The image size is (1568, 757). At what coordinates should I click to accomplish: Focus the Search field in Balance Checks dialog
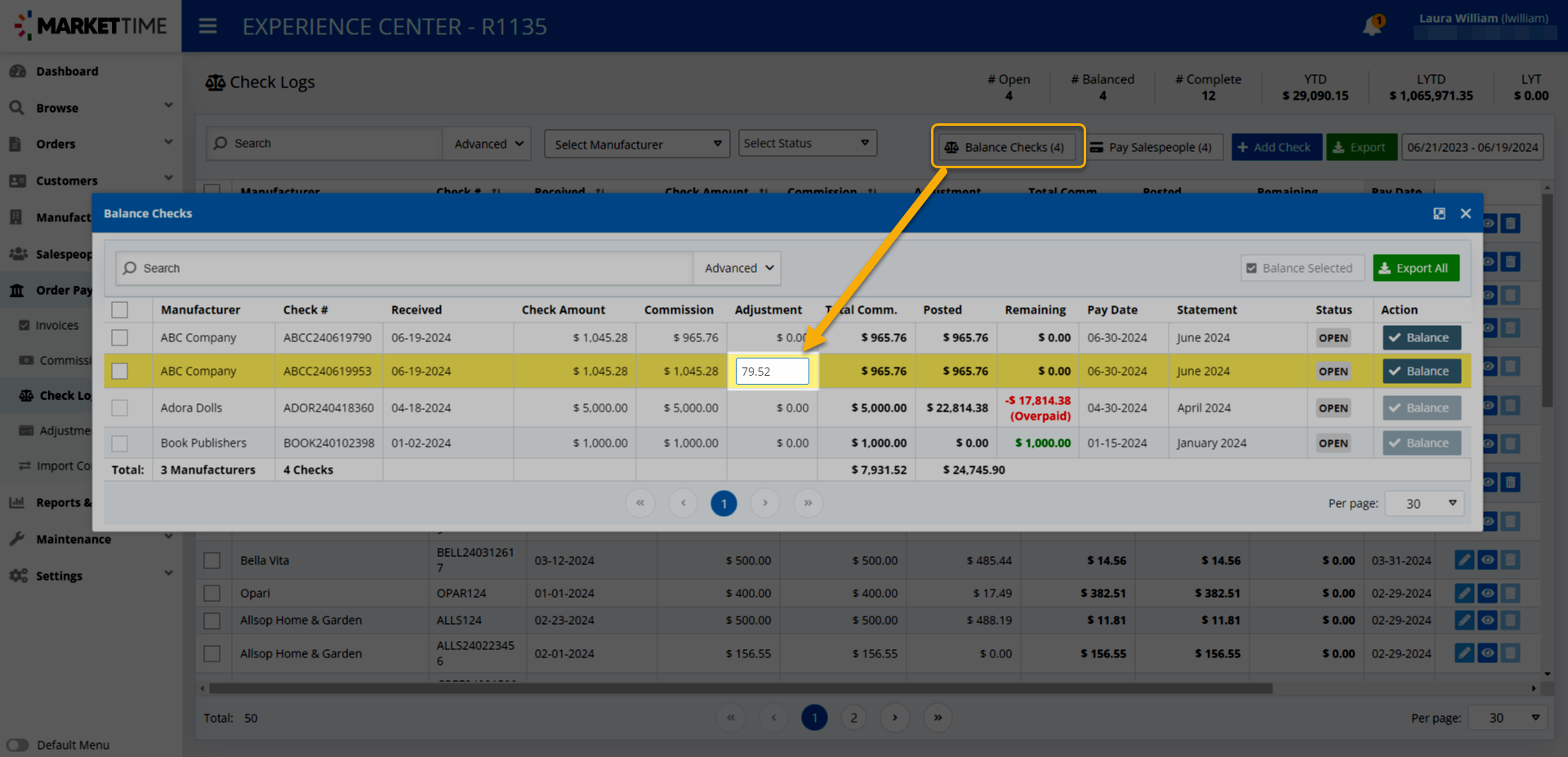tap(405, 268)
